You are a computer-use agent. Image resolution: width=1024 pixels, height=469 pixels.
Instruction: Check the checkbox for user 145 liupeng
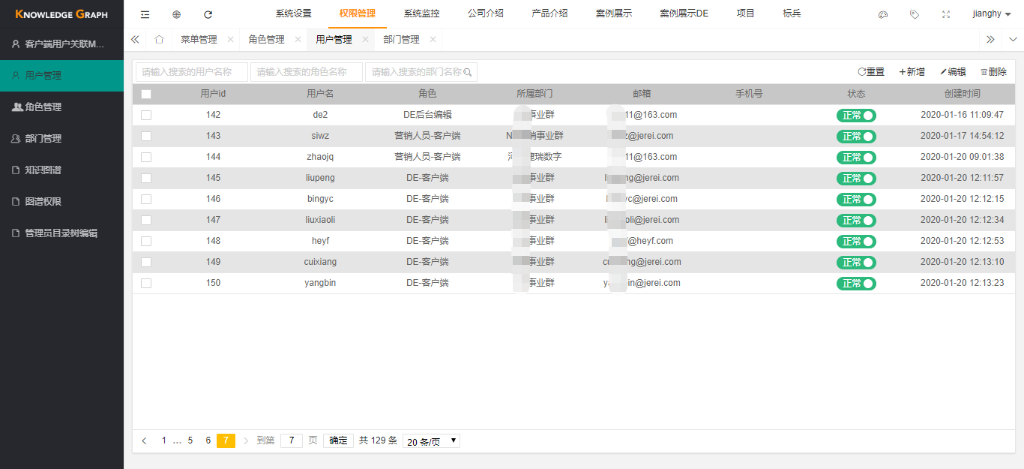pyautogui.click(x=146, y=178)
